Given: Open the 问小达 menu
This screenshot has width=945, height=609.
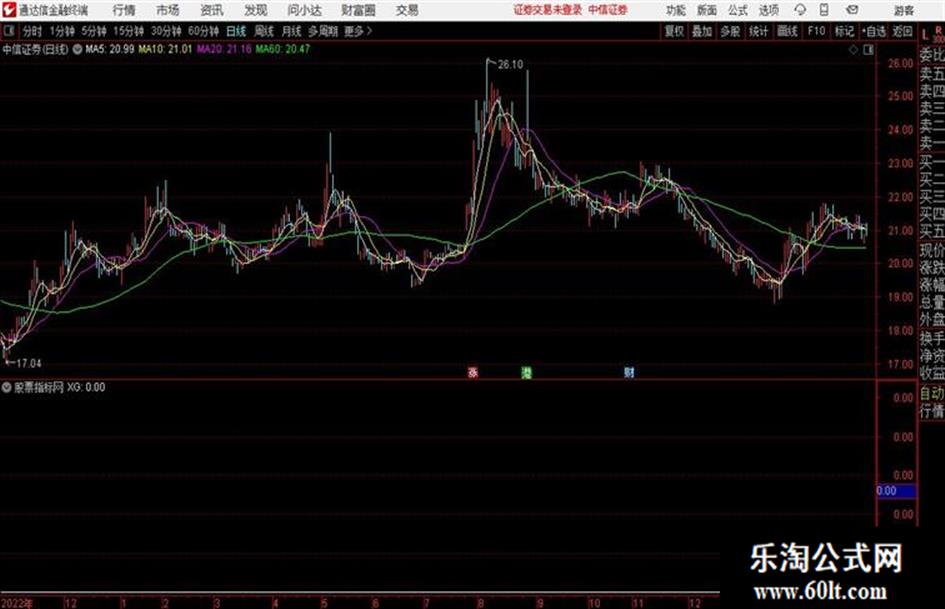Looking at the screenshot, I should click(304, 10).
